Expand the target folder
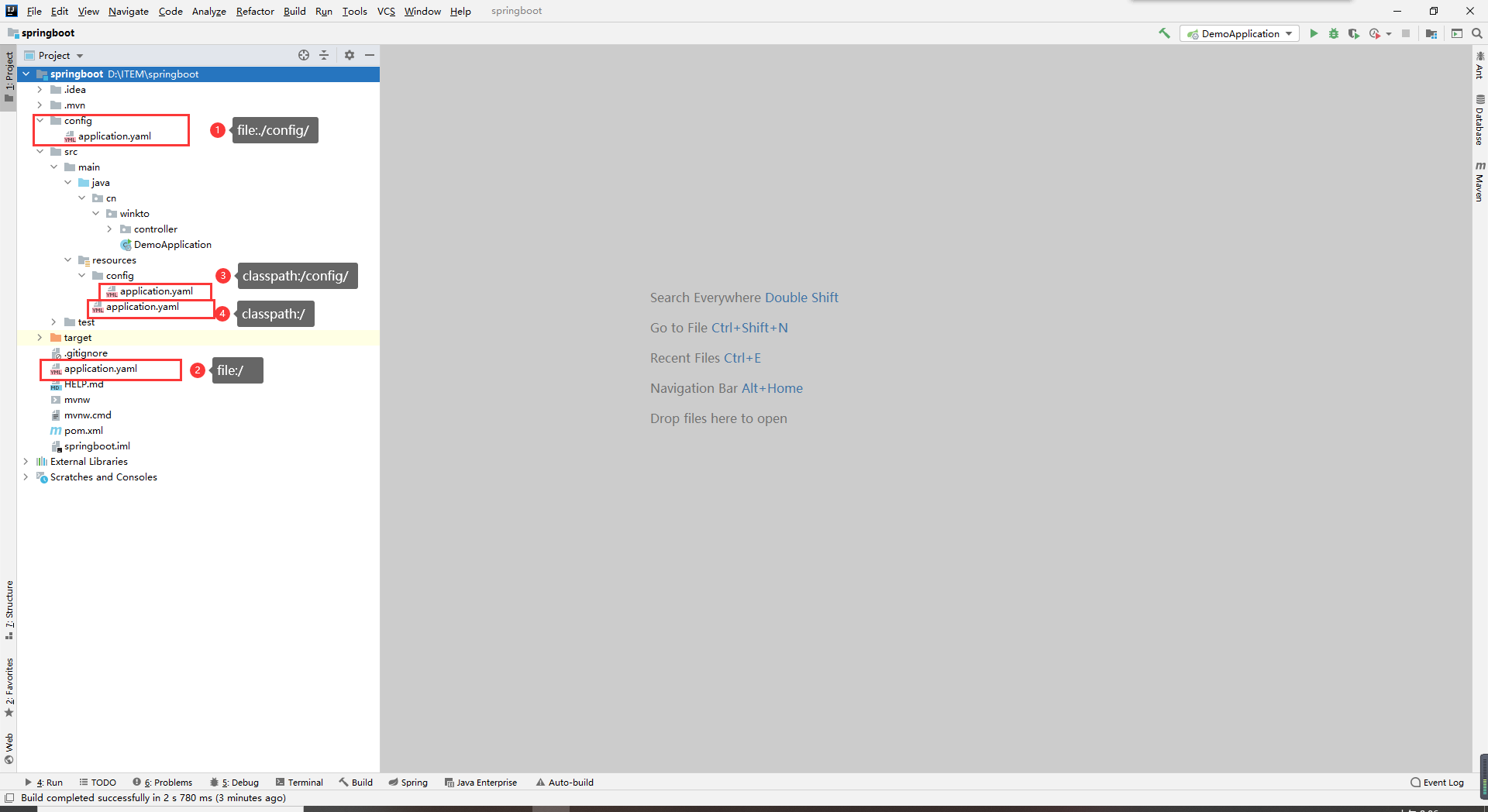 [x=40, y=338]
